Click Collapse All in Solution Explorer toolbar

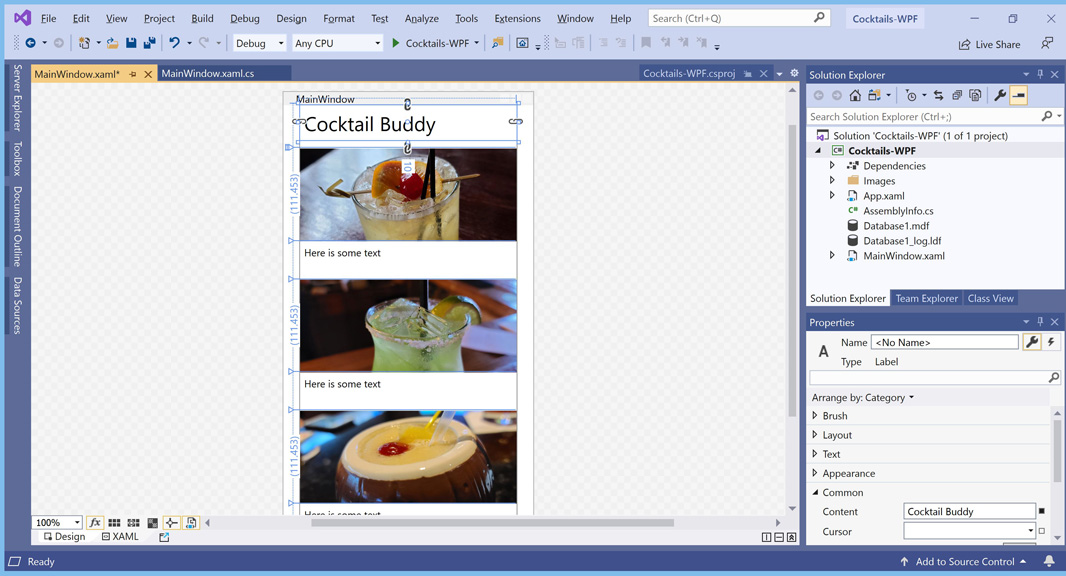tap(957, 96)
